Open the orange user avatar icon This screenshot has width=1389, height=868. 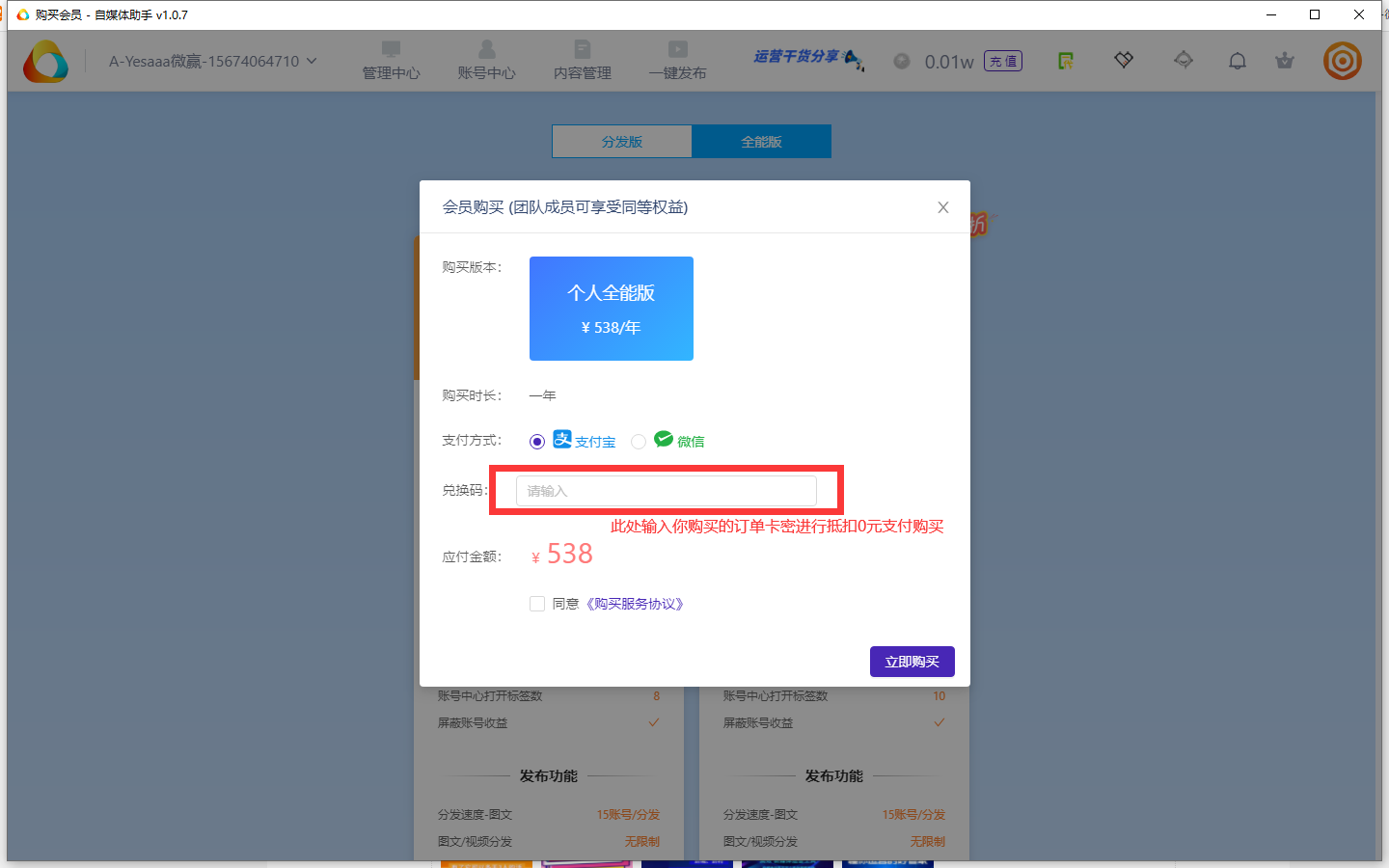1342,61
